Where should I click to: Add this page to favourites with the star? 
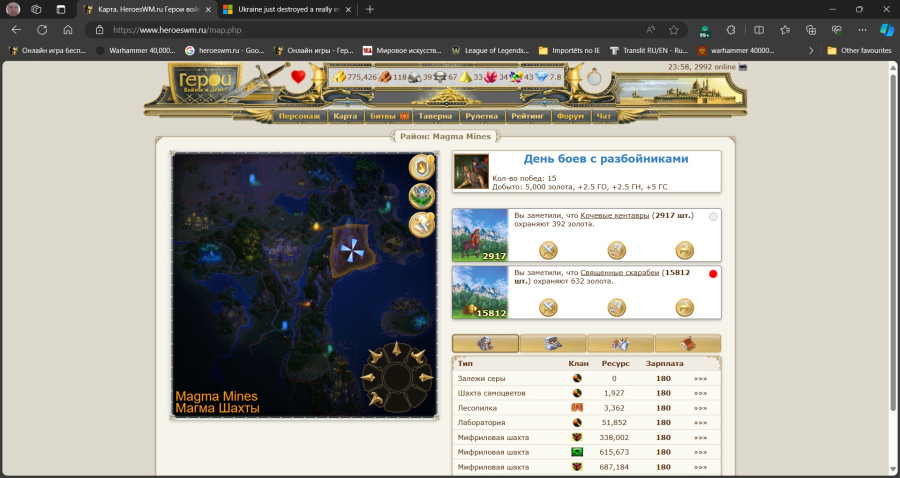pos(674,30)
